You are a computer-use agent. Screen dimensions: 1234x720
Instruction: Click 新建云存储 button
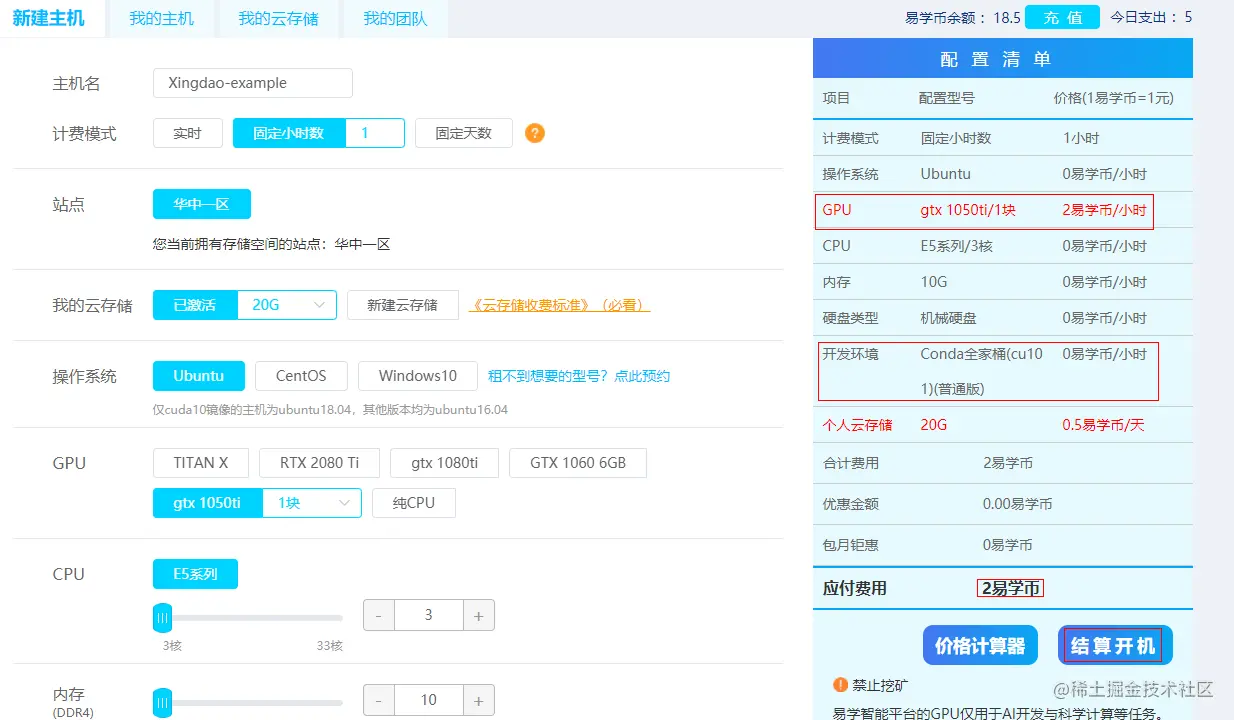click(403, 305)
